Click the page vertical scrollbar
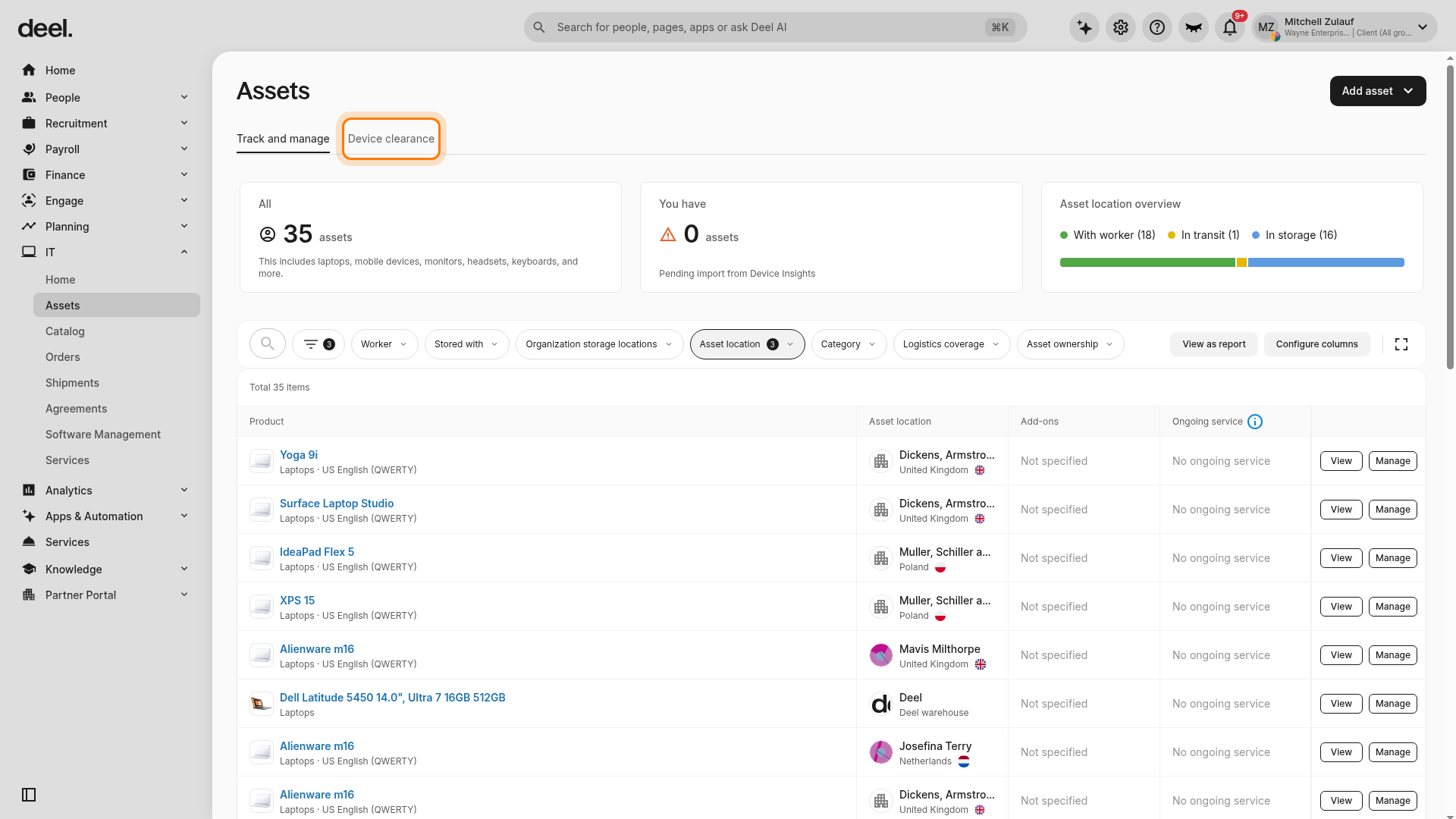Viewport: 1456px width, 819px height. 1450,217
